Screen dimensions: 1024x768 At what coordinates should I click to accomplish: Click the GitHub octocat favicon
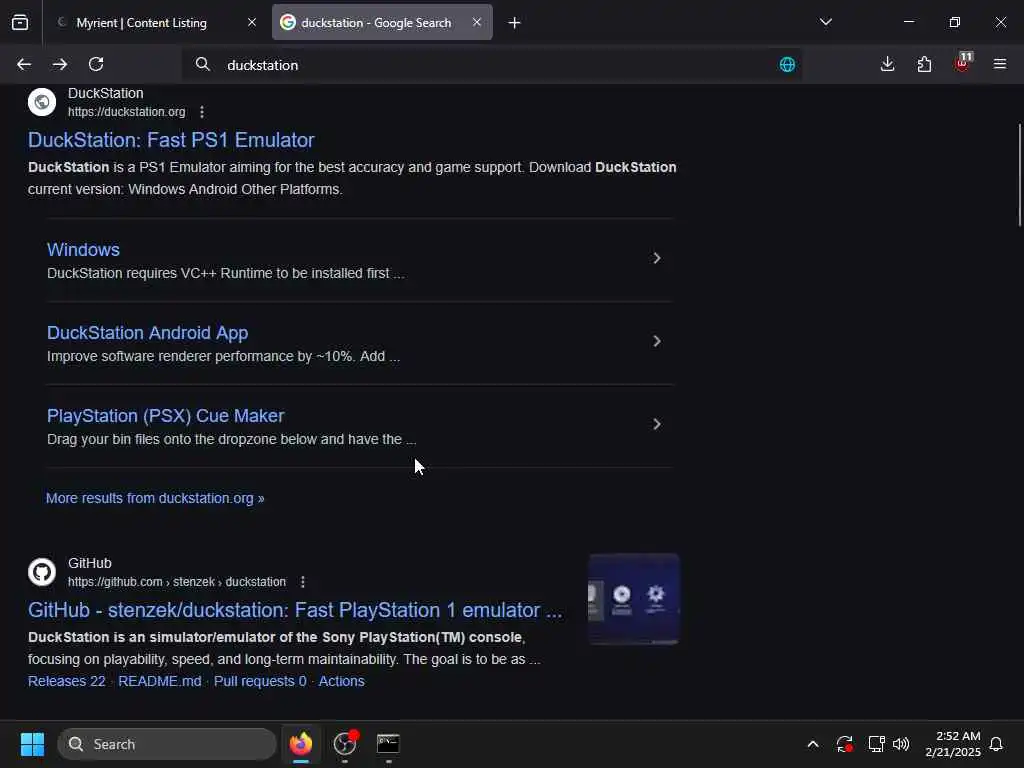42,572
